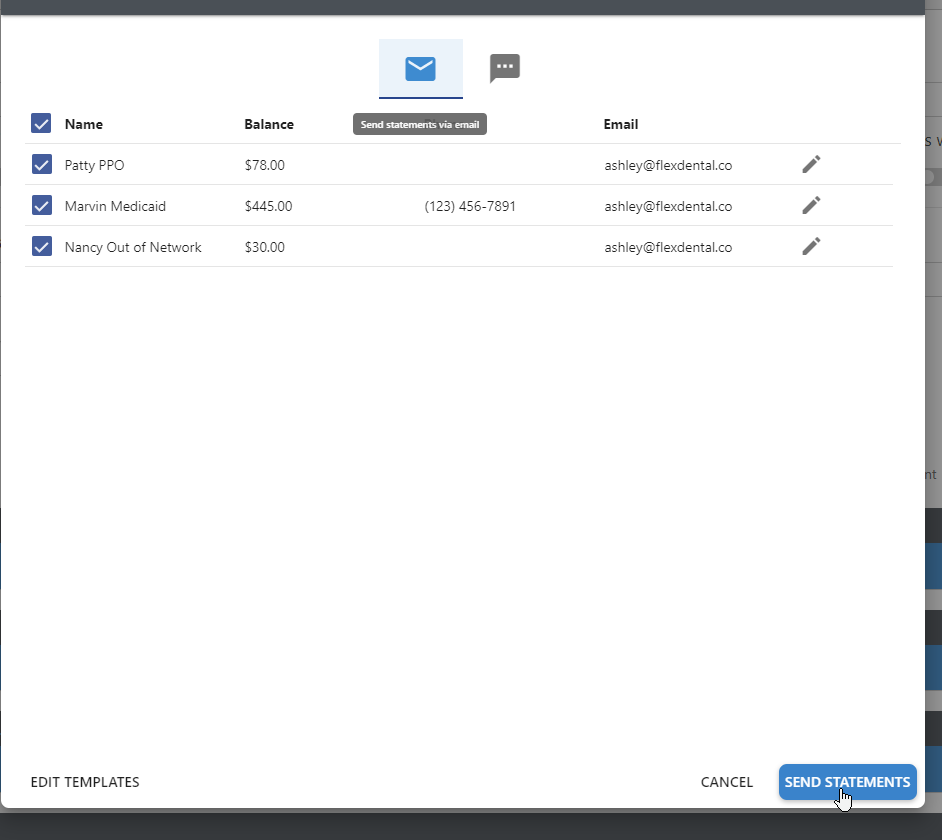This screenshot has height=840, width=942.
Task: Click the SEND STATEMENTS button
Action: [x=847, y=782]
